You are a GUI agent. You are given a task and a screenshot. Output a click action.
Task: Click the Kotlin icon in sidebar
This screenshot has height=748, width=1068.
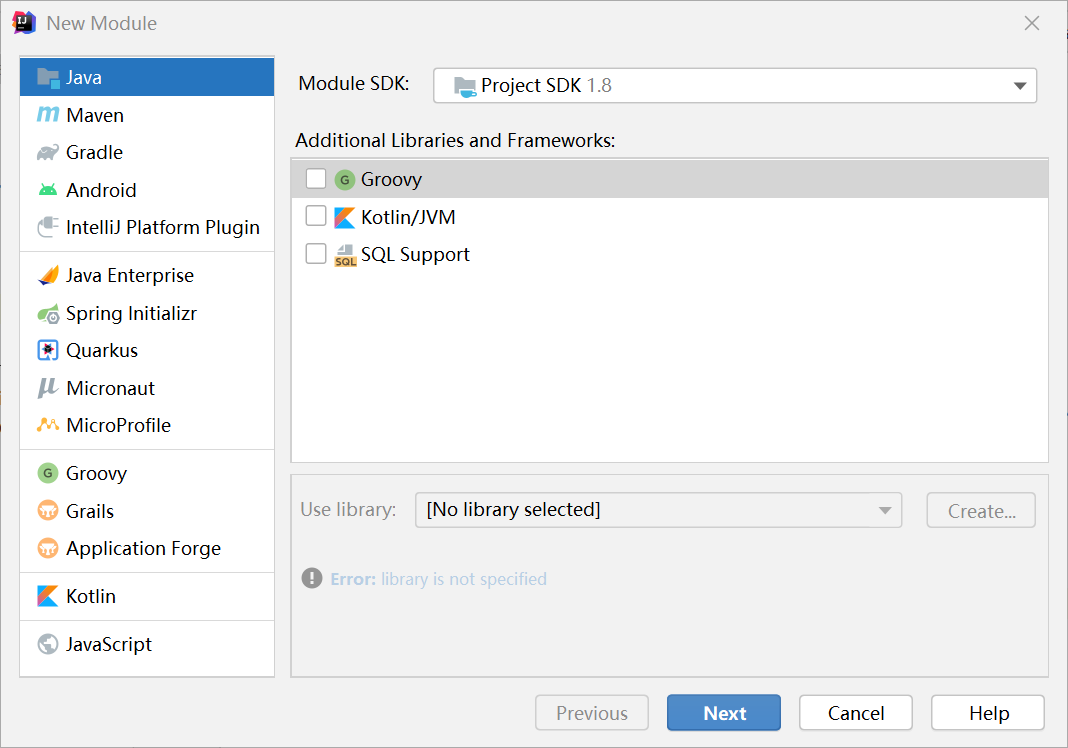coord(48,596)
